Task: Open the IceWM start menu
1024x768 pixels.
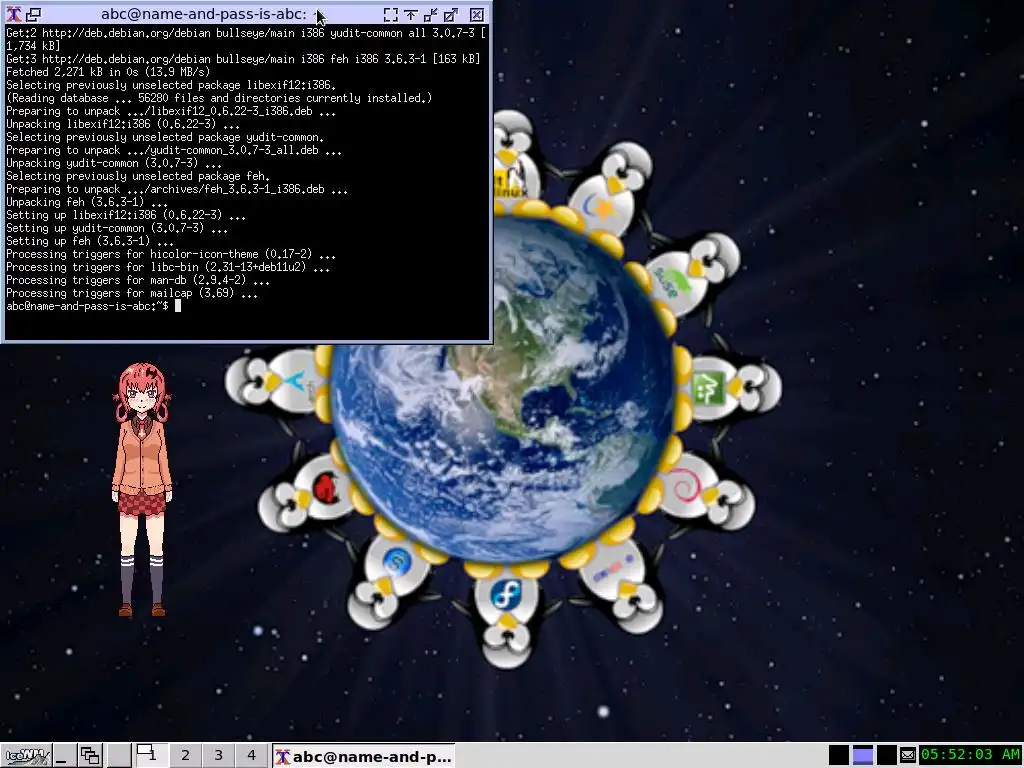Action: [x=25, y=756]
